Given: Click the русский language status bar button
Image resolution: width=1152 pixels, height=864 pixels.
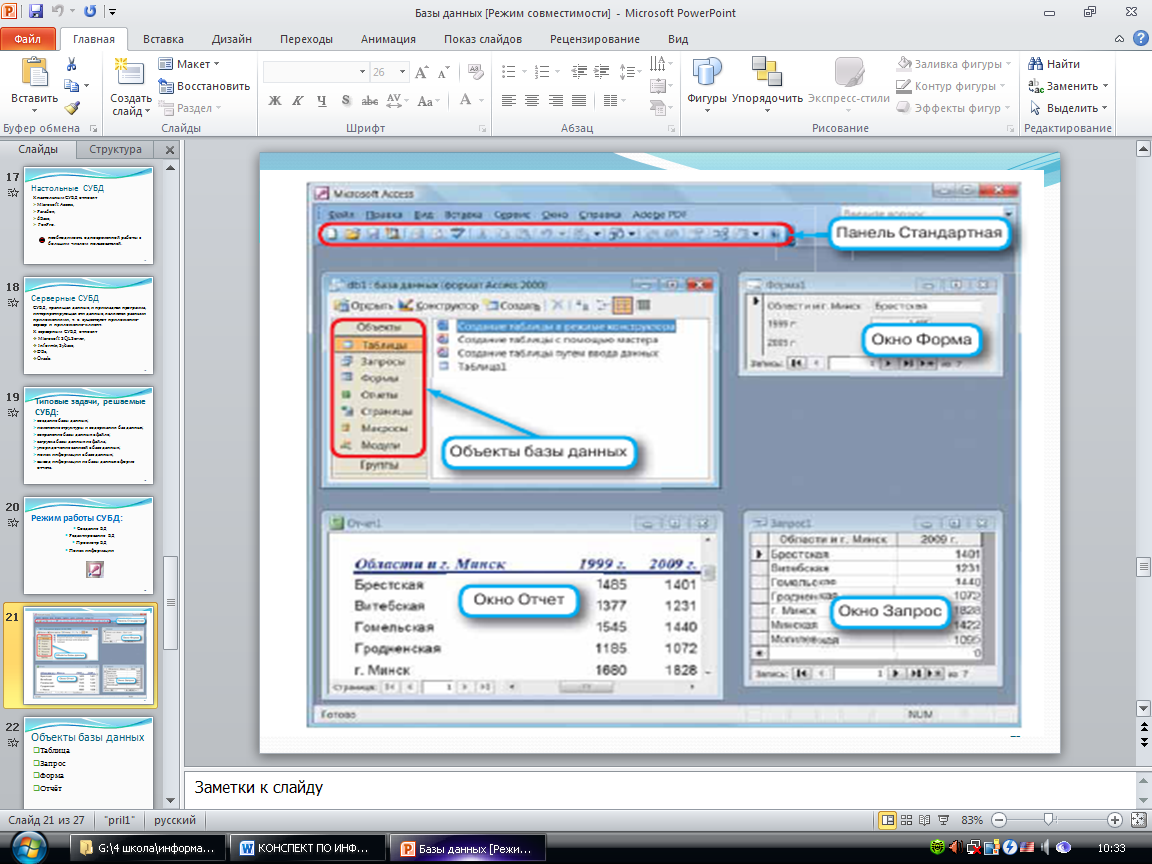Looking at the screenshot, I should pyautogui.click(x=175, y=820).
